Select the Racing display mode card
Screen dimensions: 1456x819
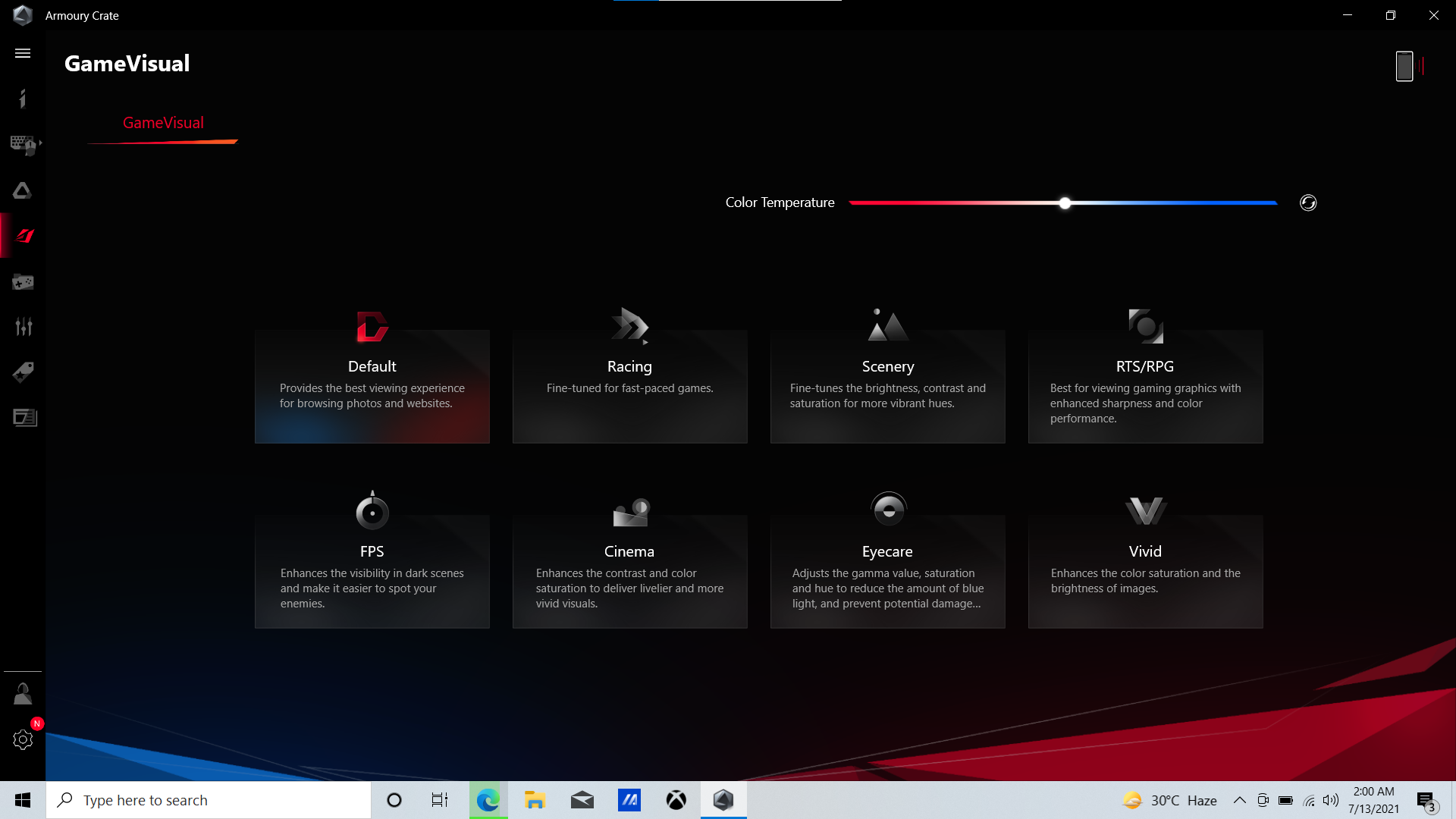tap(630, 387)
